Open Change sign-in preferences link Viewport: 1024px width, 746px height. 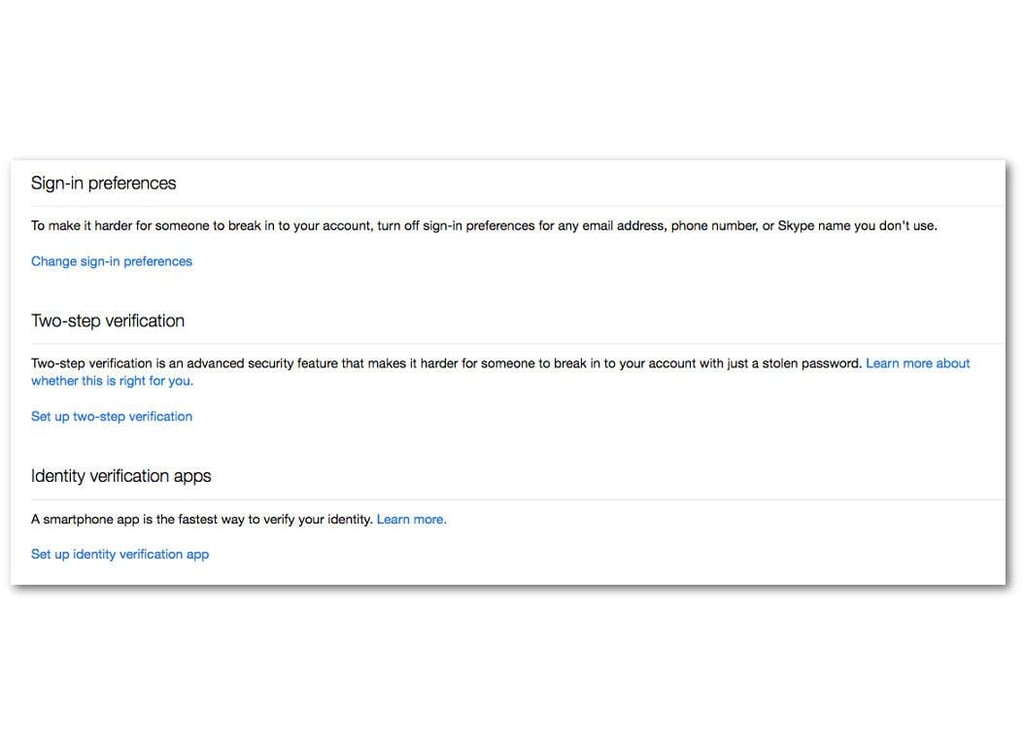[112, 261]
